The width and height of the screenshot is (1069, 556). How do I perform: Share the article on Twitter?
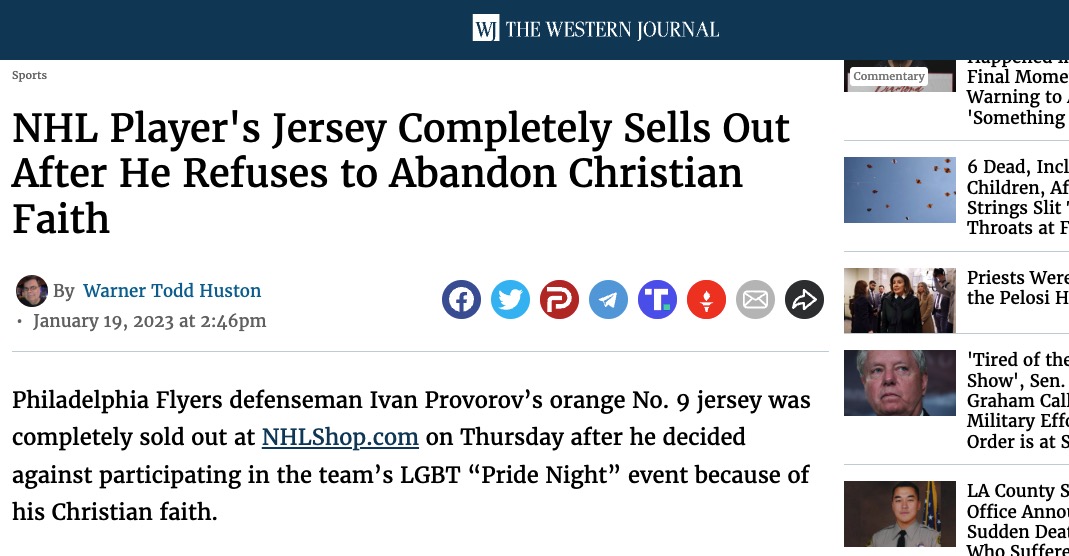[x=511, y=299]
